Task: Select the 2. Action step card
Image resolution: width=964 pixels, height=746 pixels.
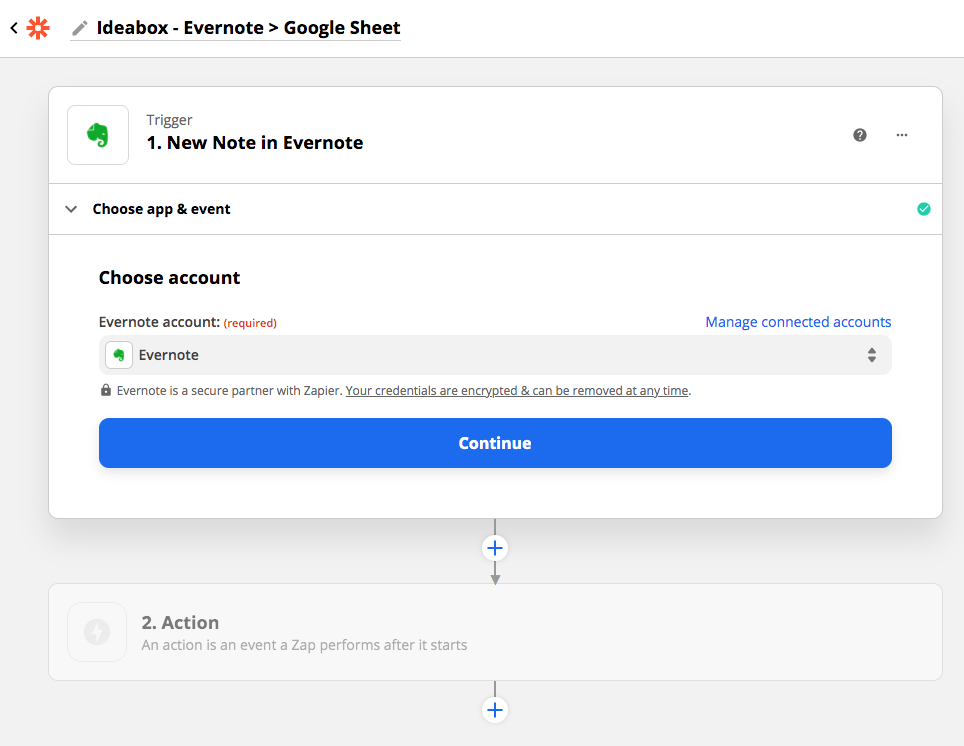Action: [495, 632]
